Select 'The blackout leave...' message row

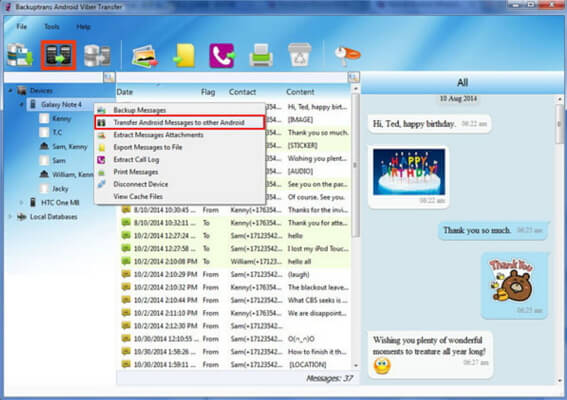tap(234, 287)
